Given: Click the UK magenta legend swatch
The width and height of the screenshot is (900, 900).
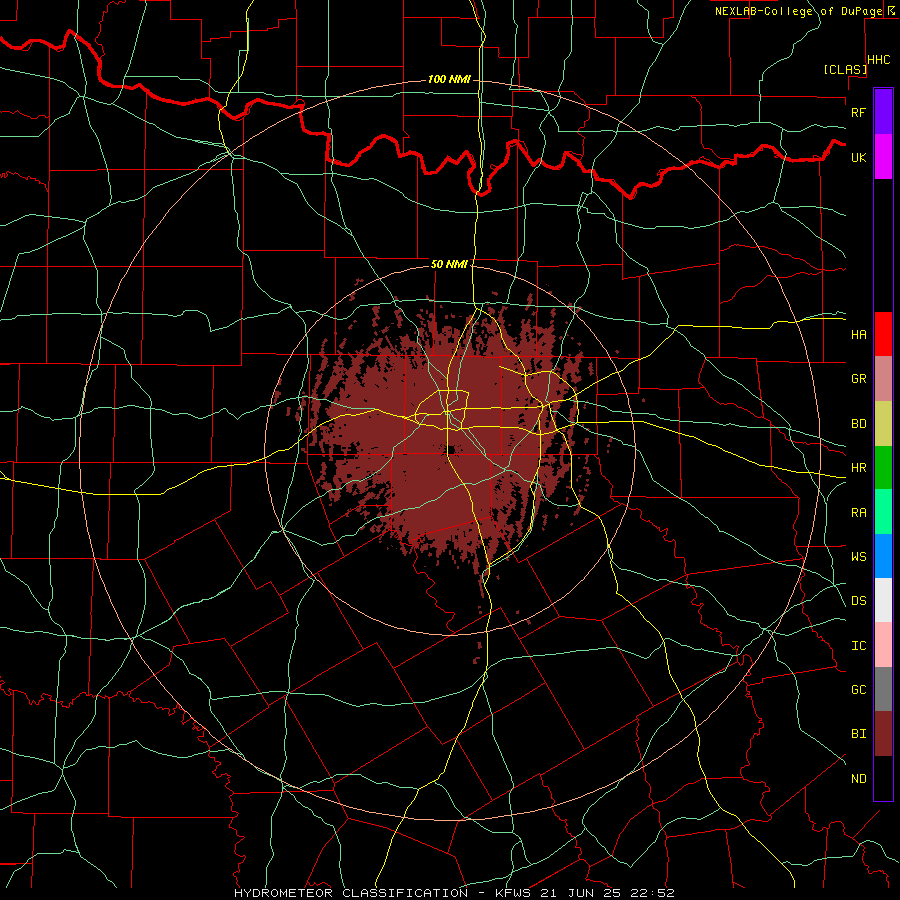Looking at the screenshot, I should [883, 157].
